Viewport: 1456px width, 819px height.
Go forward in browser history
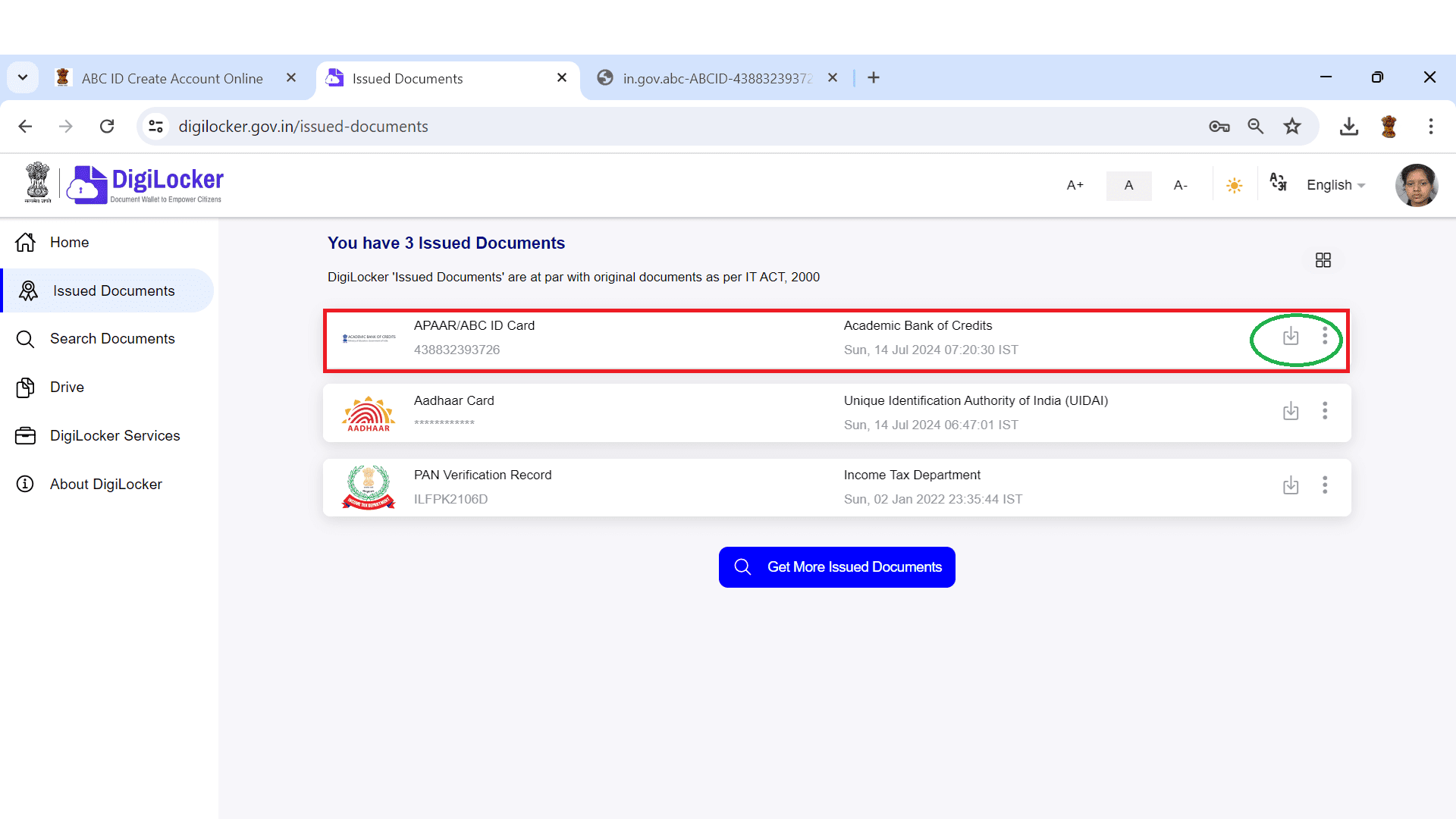pyautogui.click(x=66, y=126)
